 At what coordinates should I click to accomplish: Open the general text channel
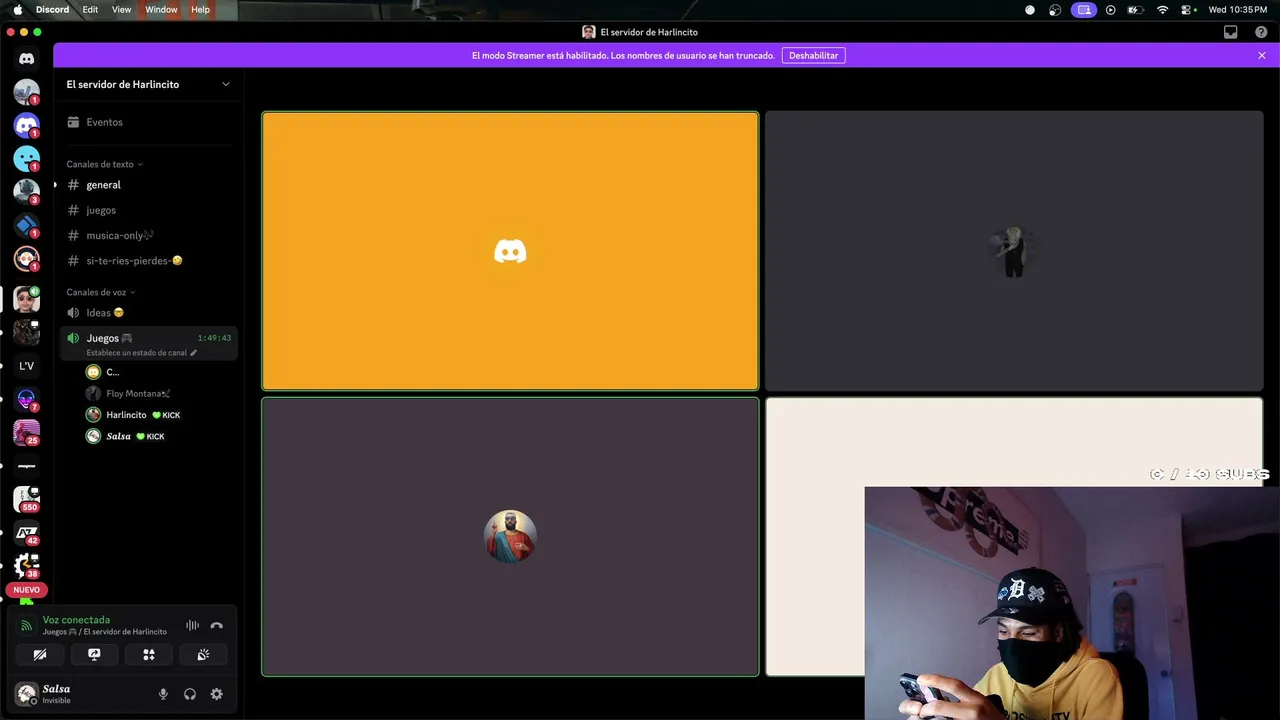[148, 185]
